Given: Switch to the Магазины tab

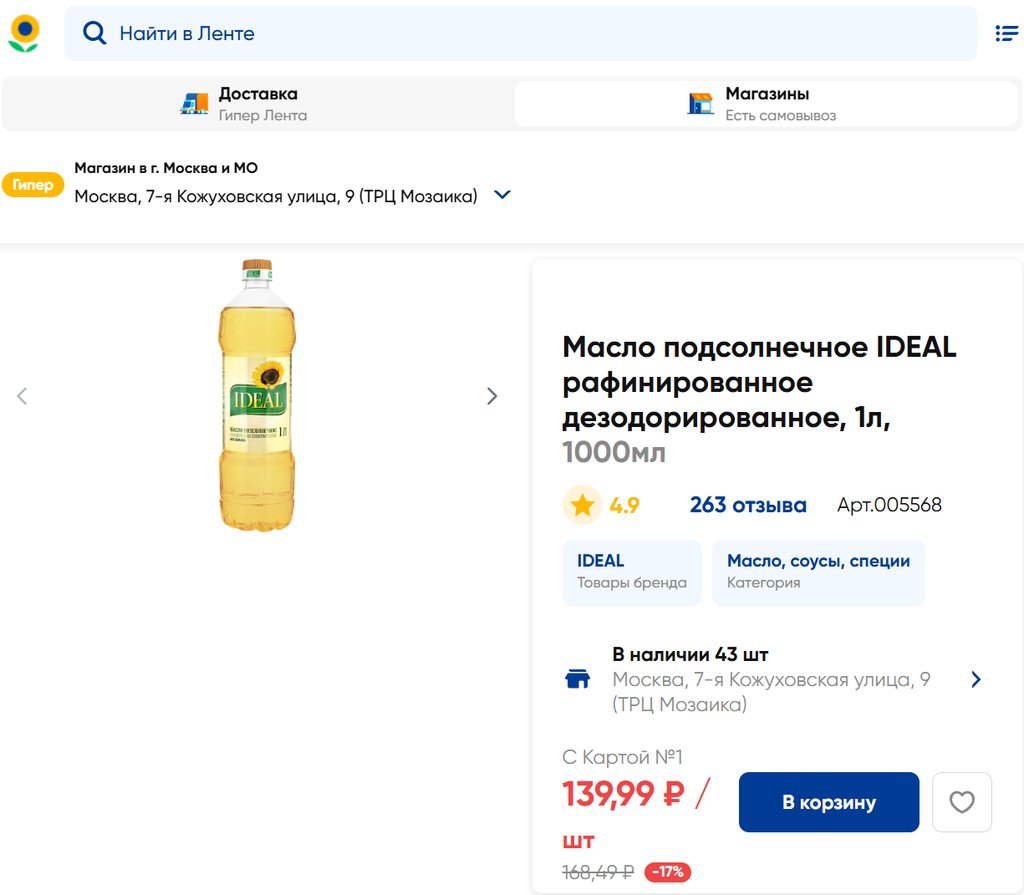Looking at the screenshot, I should [766, 104].
